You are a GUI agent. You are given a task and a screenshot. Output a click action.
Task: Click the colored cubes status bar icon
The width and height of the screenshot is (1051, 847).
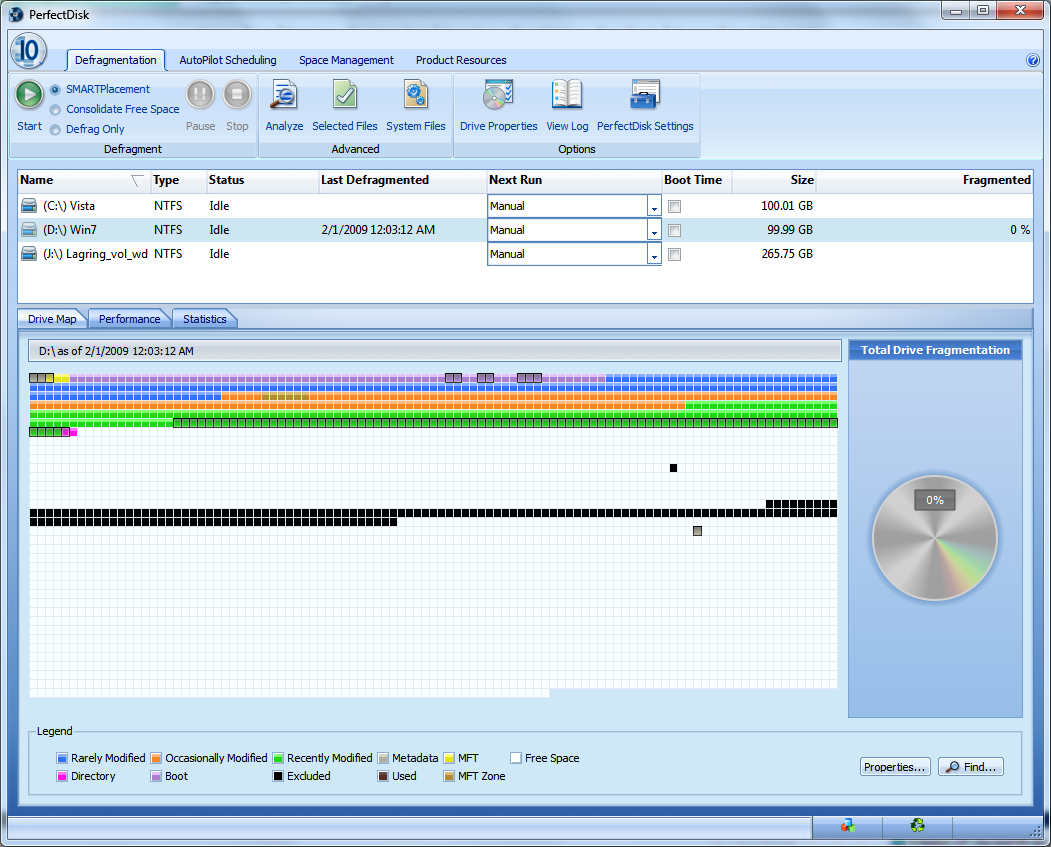tap(848, 826)
